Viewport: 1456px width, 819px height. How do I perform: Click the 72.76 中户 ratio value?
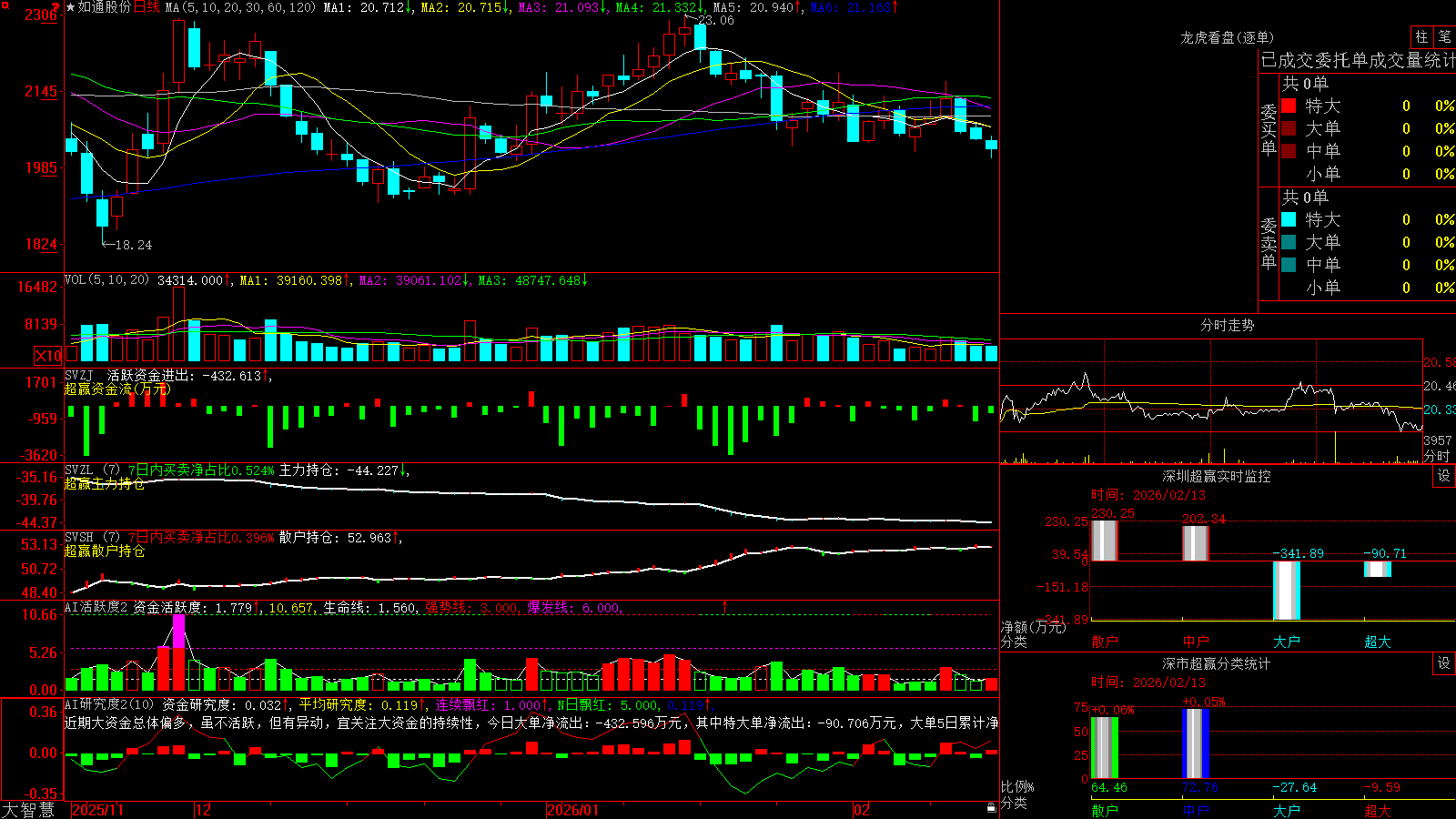pyautogui.click(x=1199, y=788)
